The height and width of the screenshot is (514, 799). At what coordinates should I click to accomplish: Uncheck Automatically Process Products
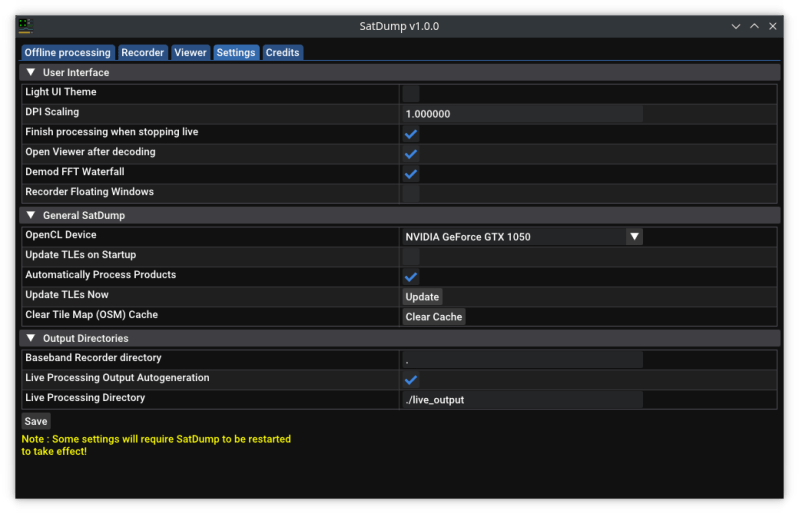coord(411,277)
